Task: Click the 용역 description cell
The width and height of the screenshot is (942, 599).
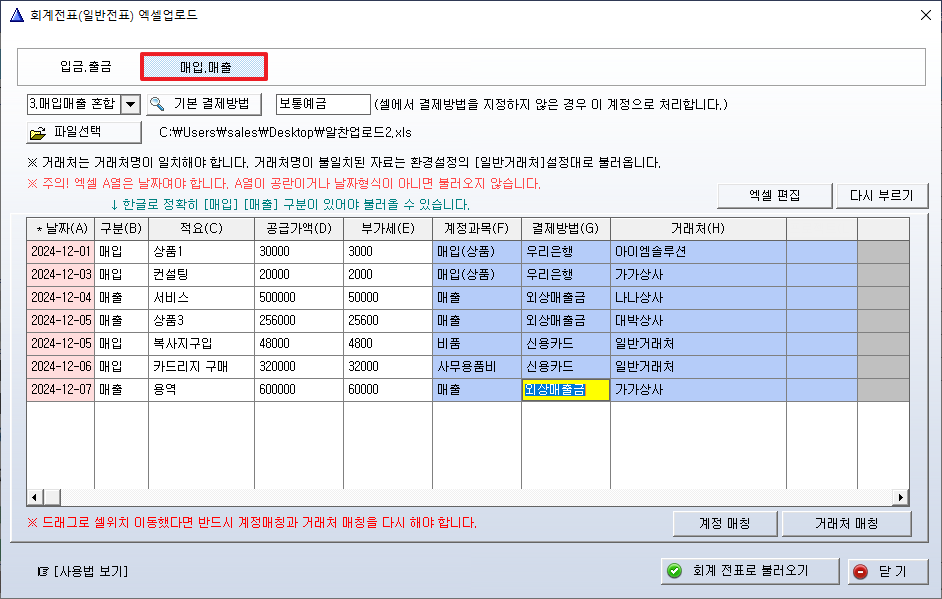Action: [201, 389]
